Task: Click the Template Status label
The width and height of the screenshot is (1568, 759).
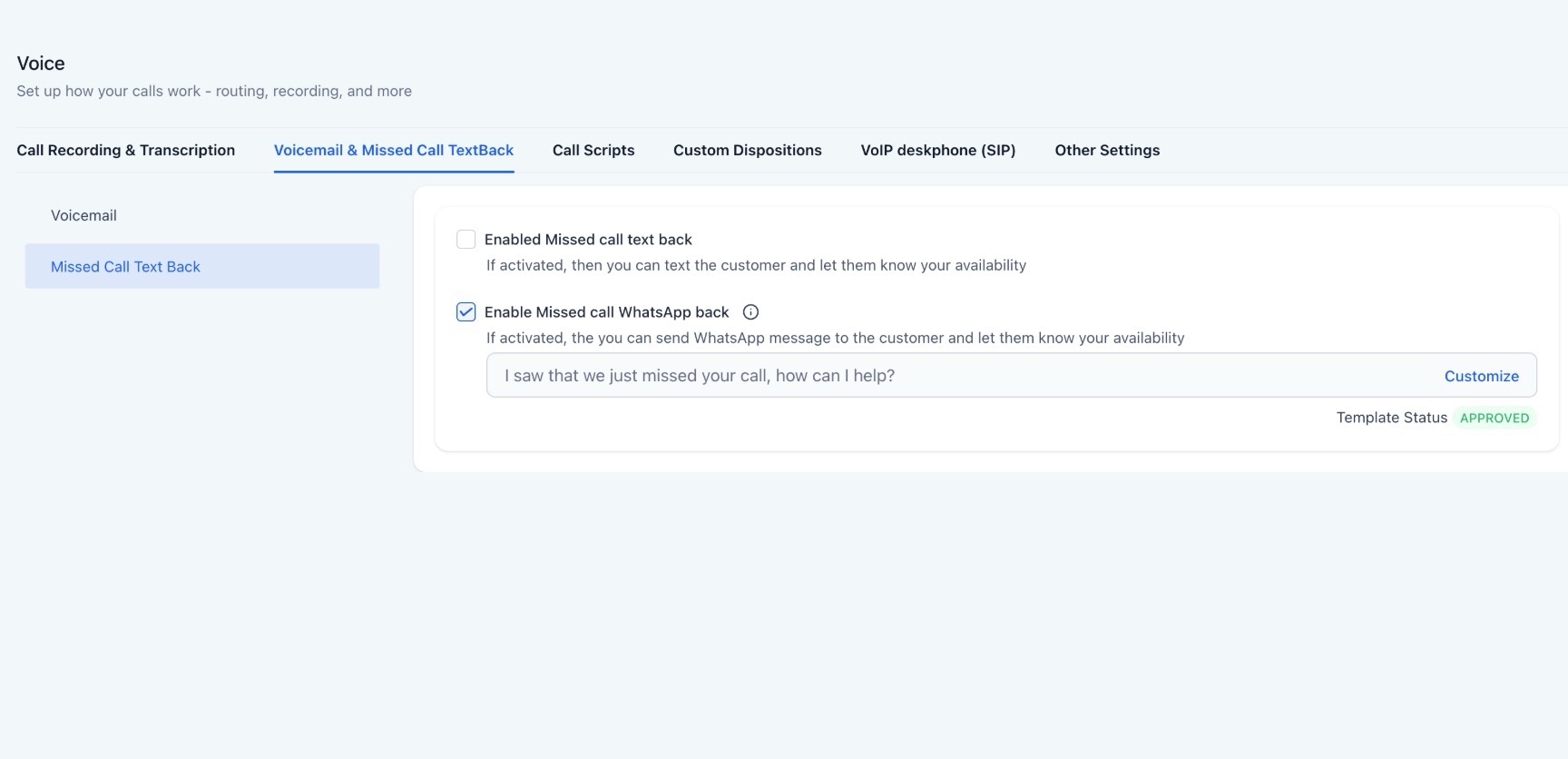Action: click(x=1391, y=418)
